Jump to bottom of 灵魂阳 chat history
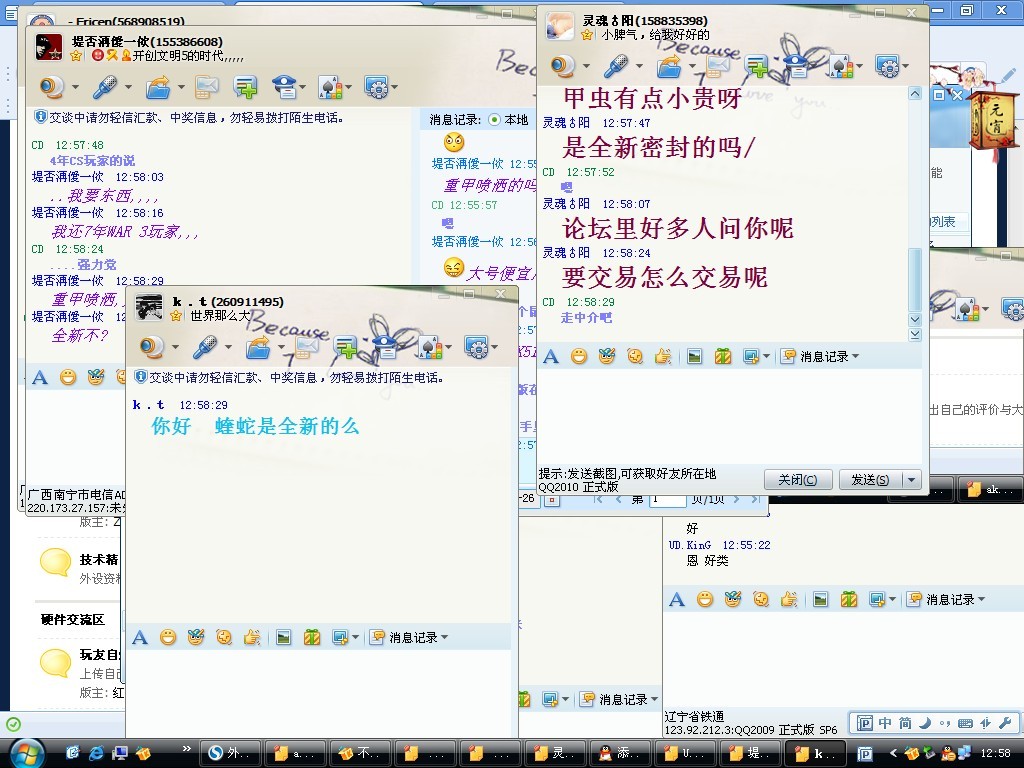The height and width of the screenshot is (768, 1024). pyautogui.click(x=915, y=334)
